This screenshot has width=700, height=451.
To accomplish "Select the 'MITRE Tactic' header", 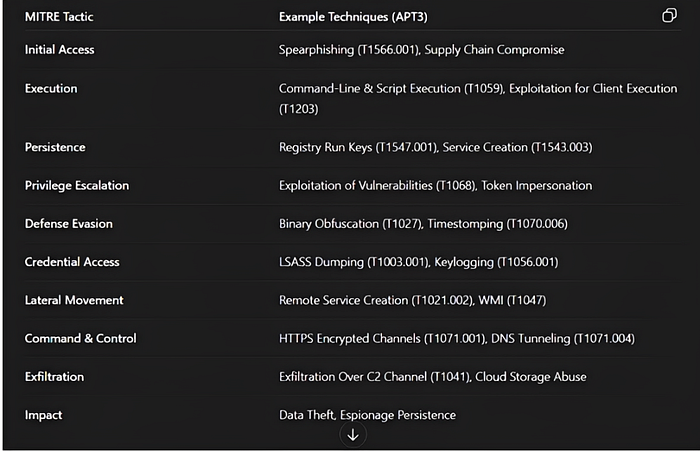I will (59, 17).
